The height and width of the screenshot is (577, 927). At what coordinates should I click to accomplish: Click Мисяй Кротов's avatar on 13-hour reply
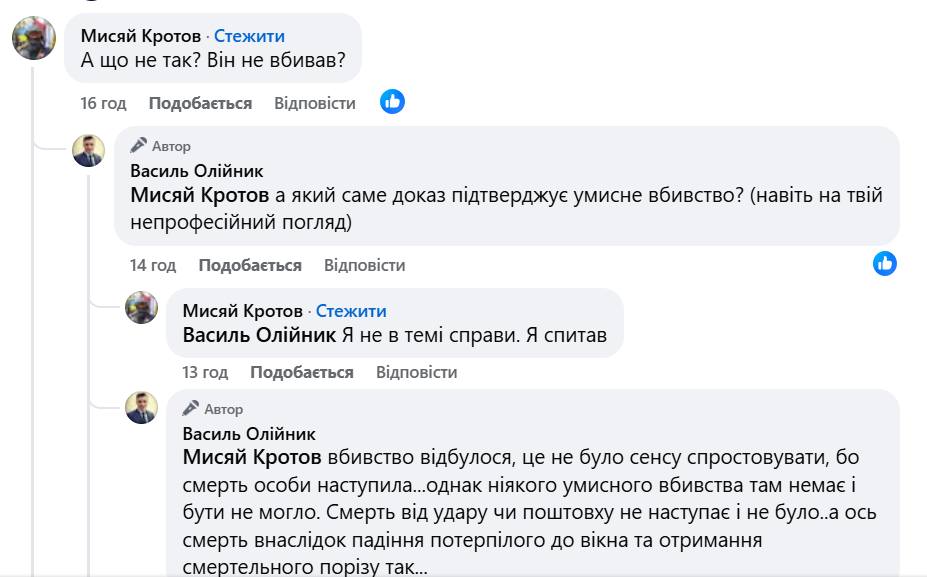[x=141, y=307]
